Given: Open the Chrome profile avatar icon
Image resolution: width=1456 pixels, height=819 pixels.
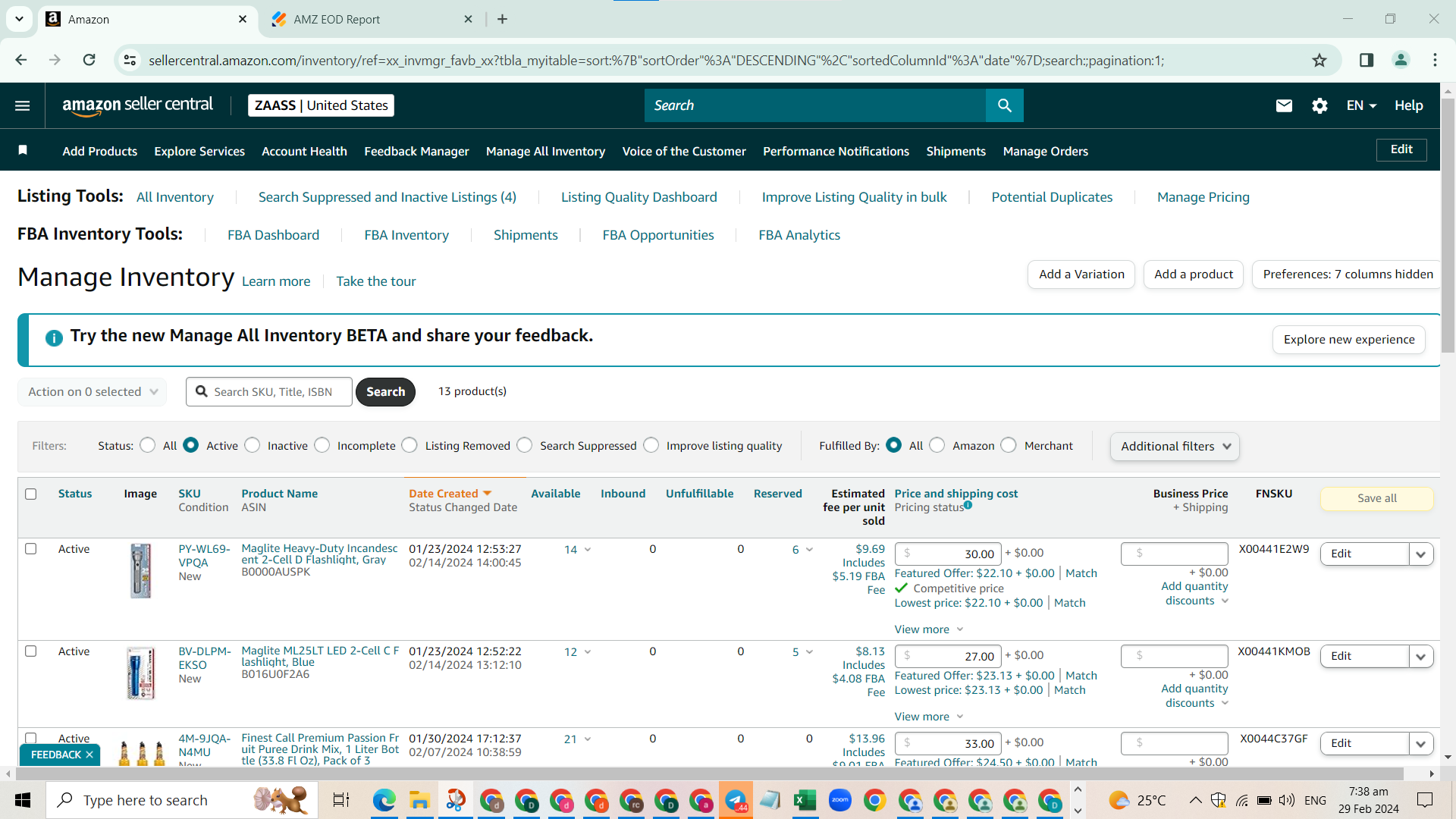Looking at the screenshot, I should pyautogui.click(x=1401, y=60).
